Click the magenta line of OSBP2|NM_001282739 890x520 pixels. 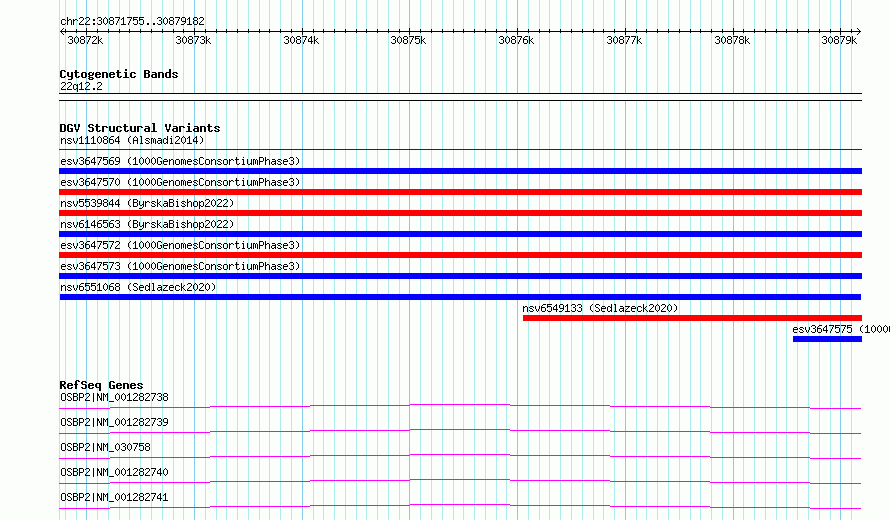point(460,431)
